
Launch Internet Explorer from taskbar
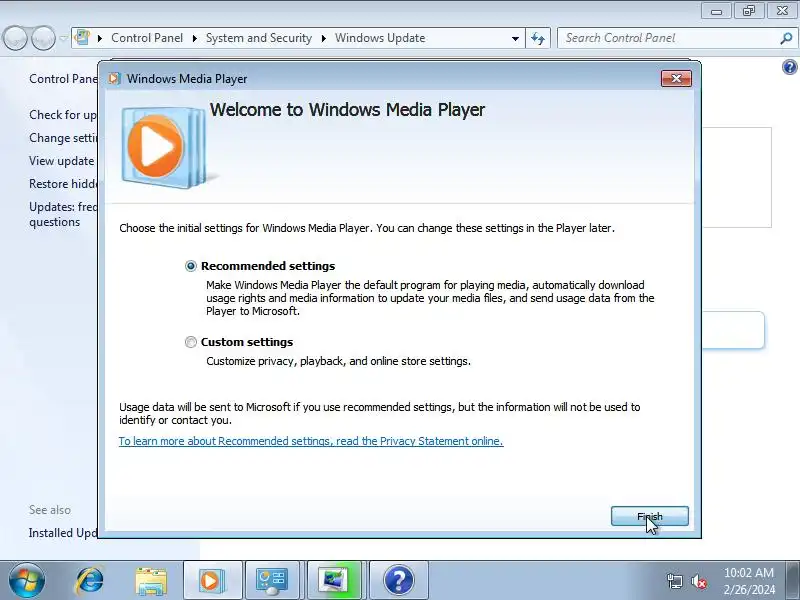[x=90, y=580]
